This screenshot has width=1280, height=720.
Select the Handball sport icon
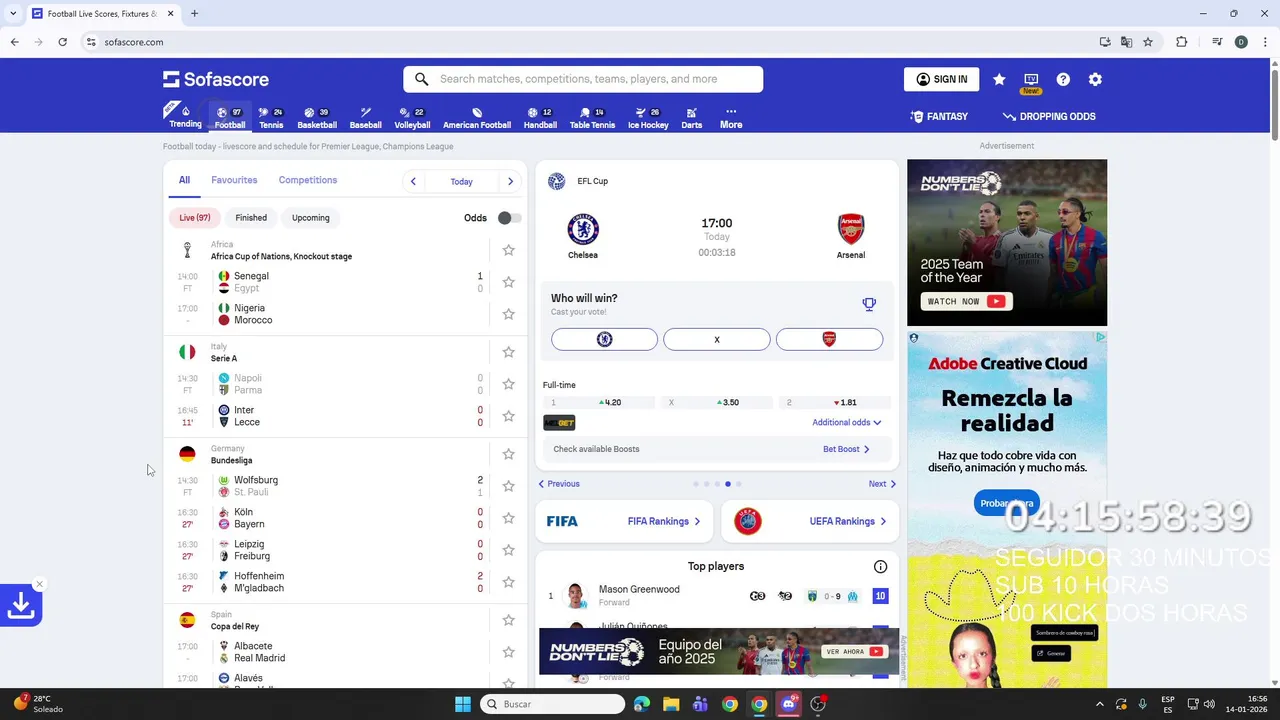pos(540,118)
